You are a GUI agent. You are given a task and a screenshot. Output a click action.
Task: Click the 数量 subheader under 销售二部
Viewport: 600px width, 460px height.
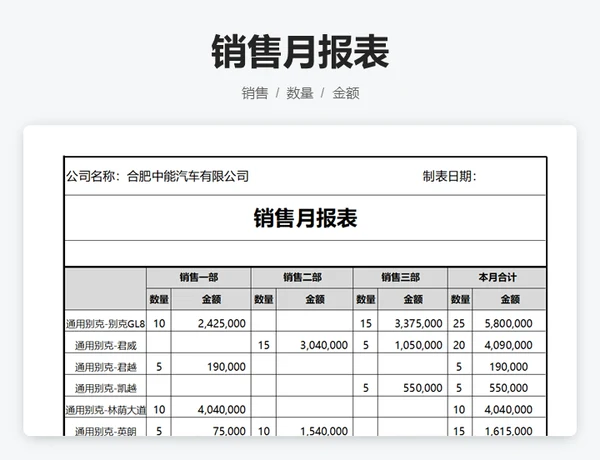click(x=264, y=299)
